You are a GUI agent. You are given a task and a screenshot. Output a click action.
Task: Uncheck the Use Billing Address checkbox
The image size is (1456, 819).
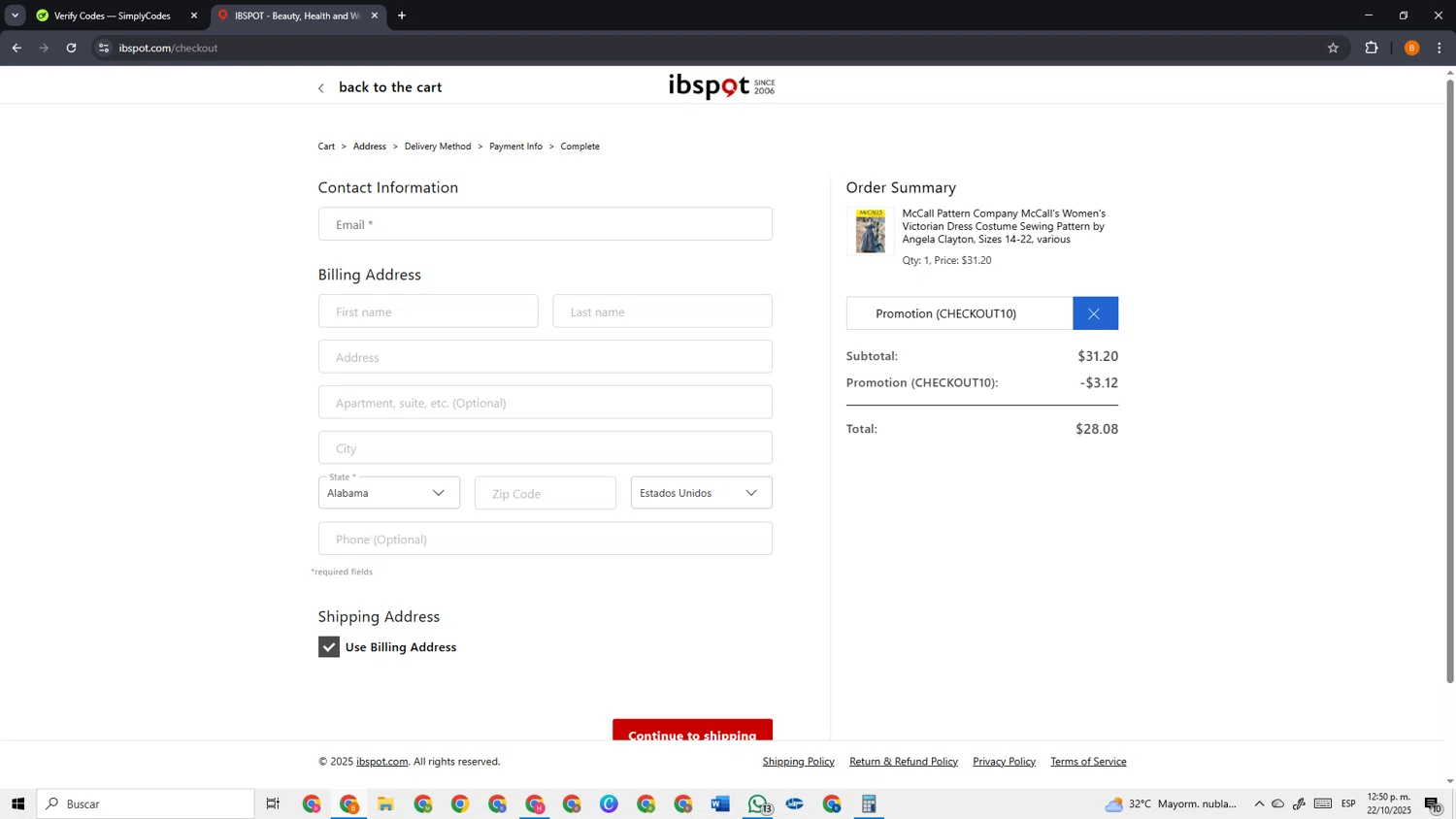point(329,647)
